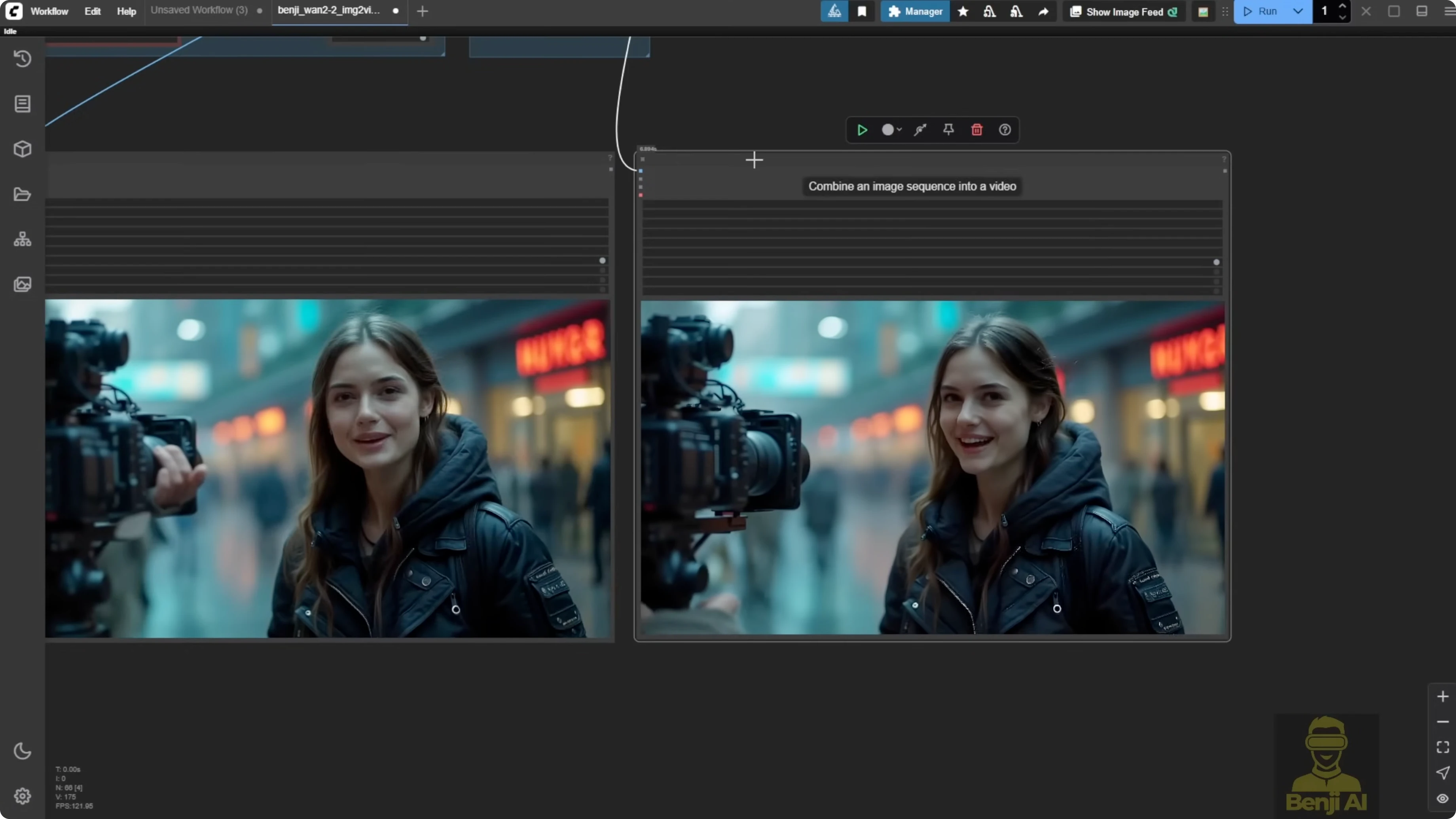Open the workflows browser folder icon

(23, 194)
